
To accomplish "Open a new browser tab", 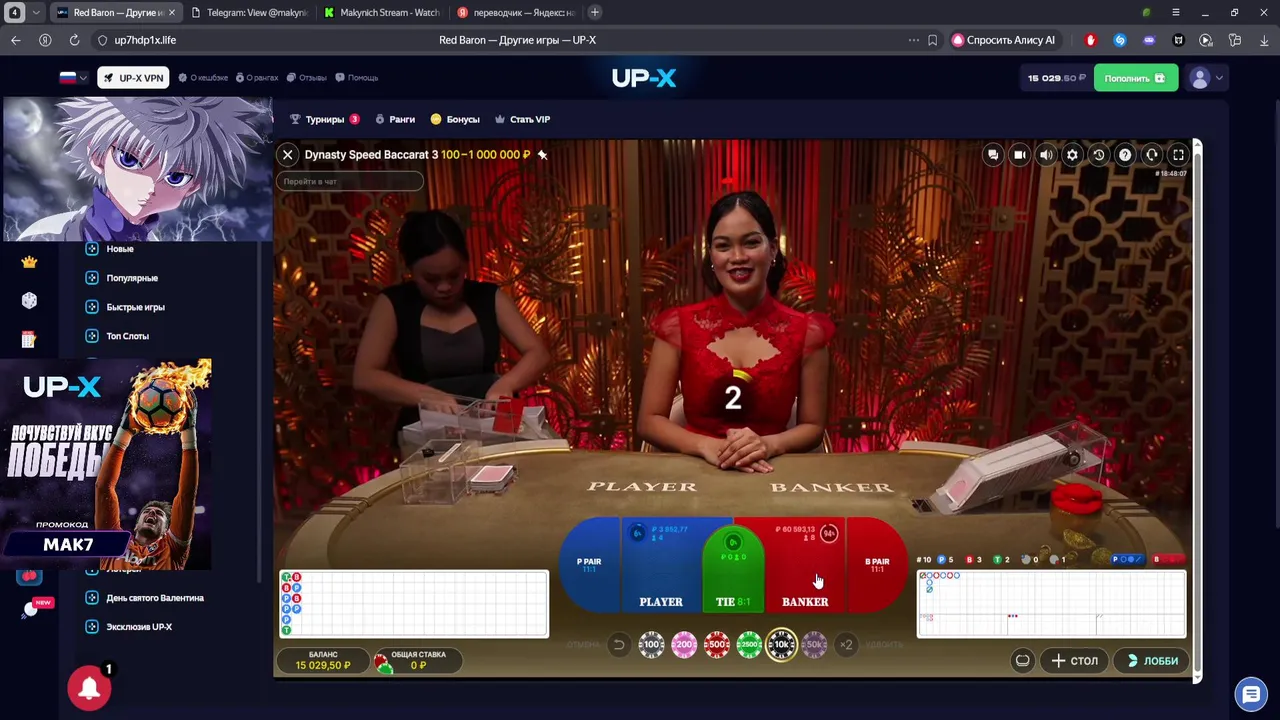I will [x=595, y=12].
